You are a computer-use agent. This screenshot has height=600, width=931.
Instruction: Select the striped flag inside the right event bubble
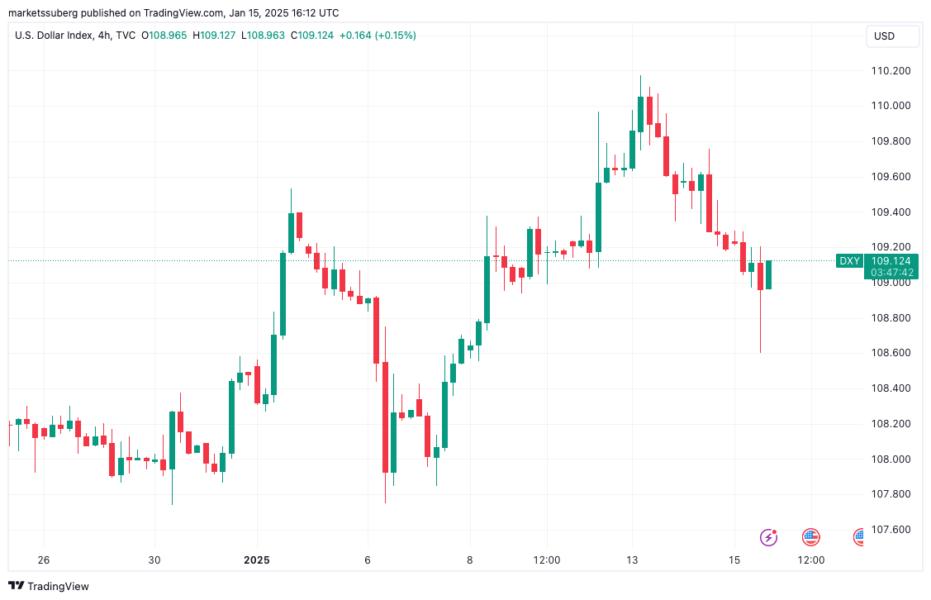point(860,537)
